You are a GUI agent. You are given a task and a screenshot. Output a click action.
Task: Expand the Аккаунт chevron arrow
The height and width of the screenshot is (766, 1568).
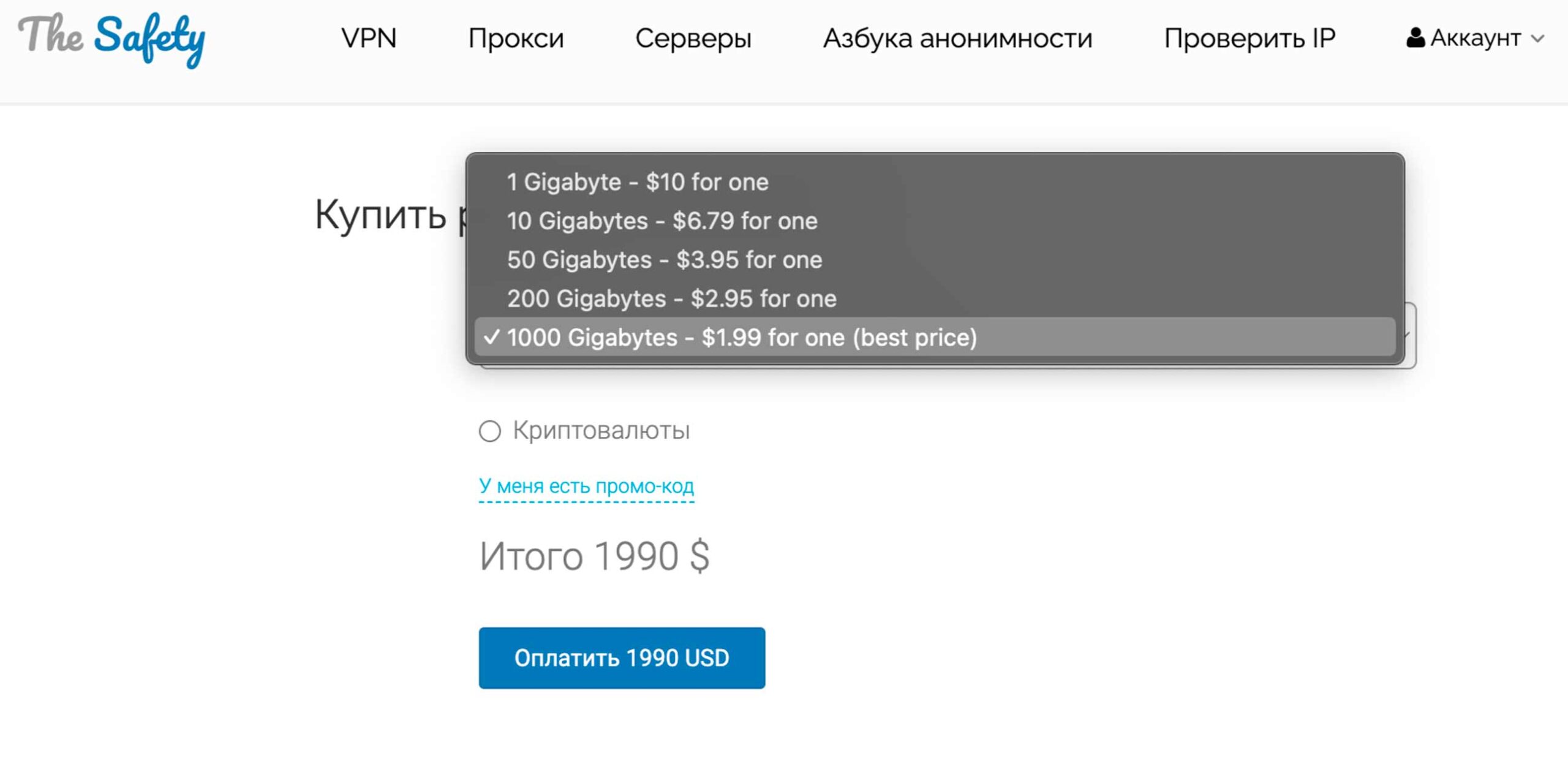click(x=1537, y=39)
